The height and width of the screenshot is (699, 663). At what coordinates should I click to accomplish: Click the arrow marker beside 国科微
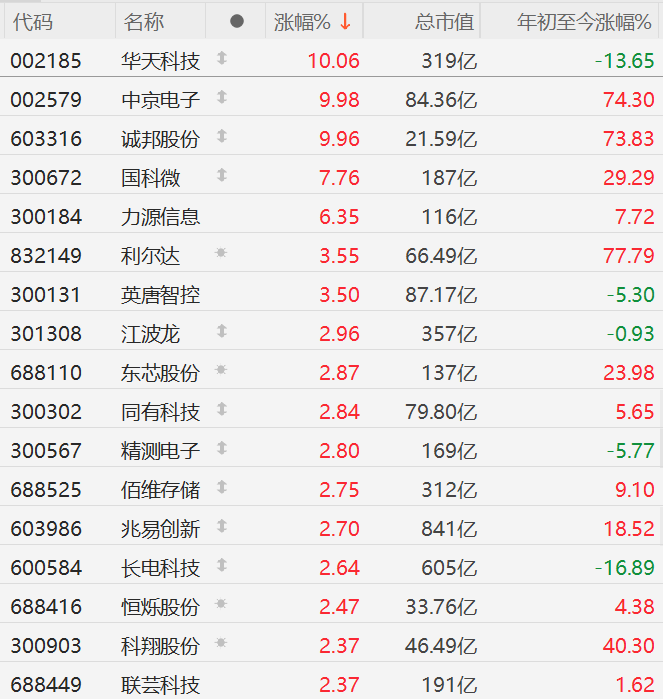222,175
